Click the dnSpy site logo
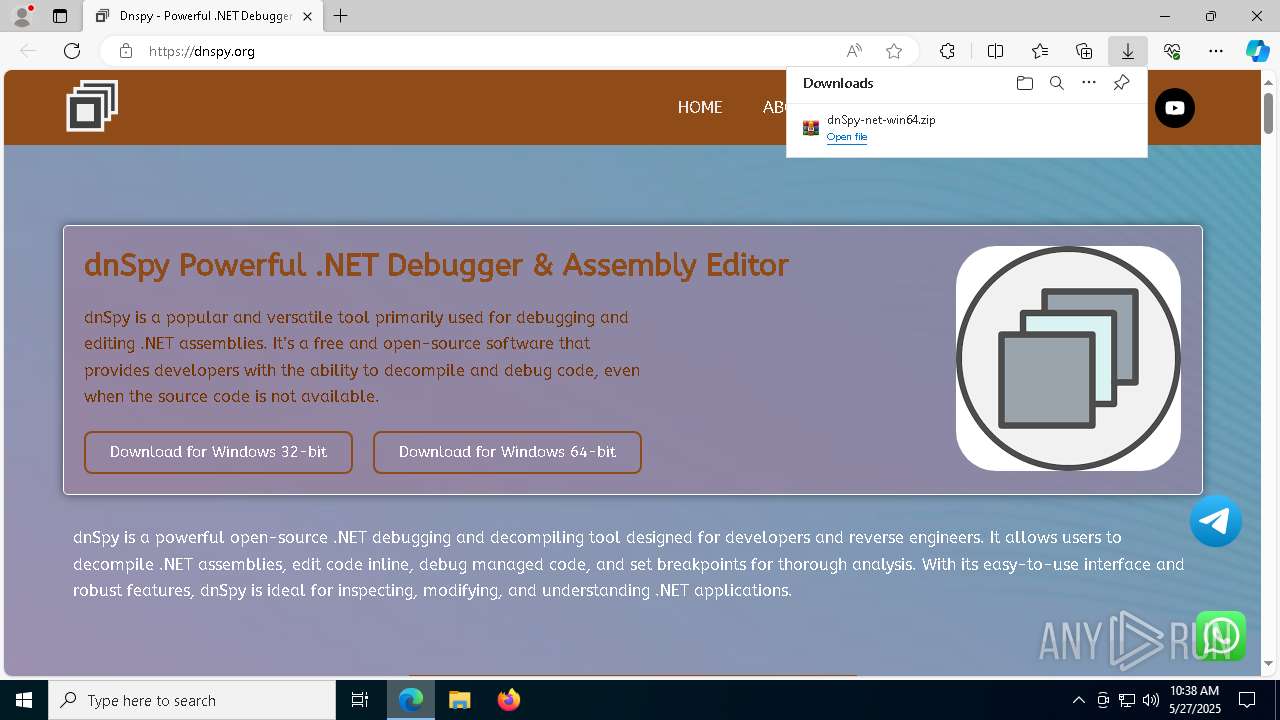Viewport: 1280px width, 720px height. 92,106
